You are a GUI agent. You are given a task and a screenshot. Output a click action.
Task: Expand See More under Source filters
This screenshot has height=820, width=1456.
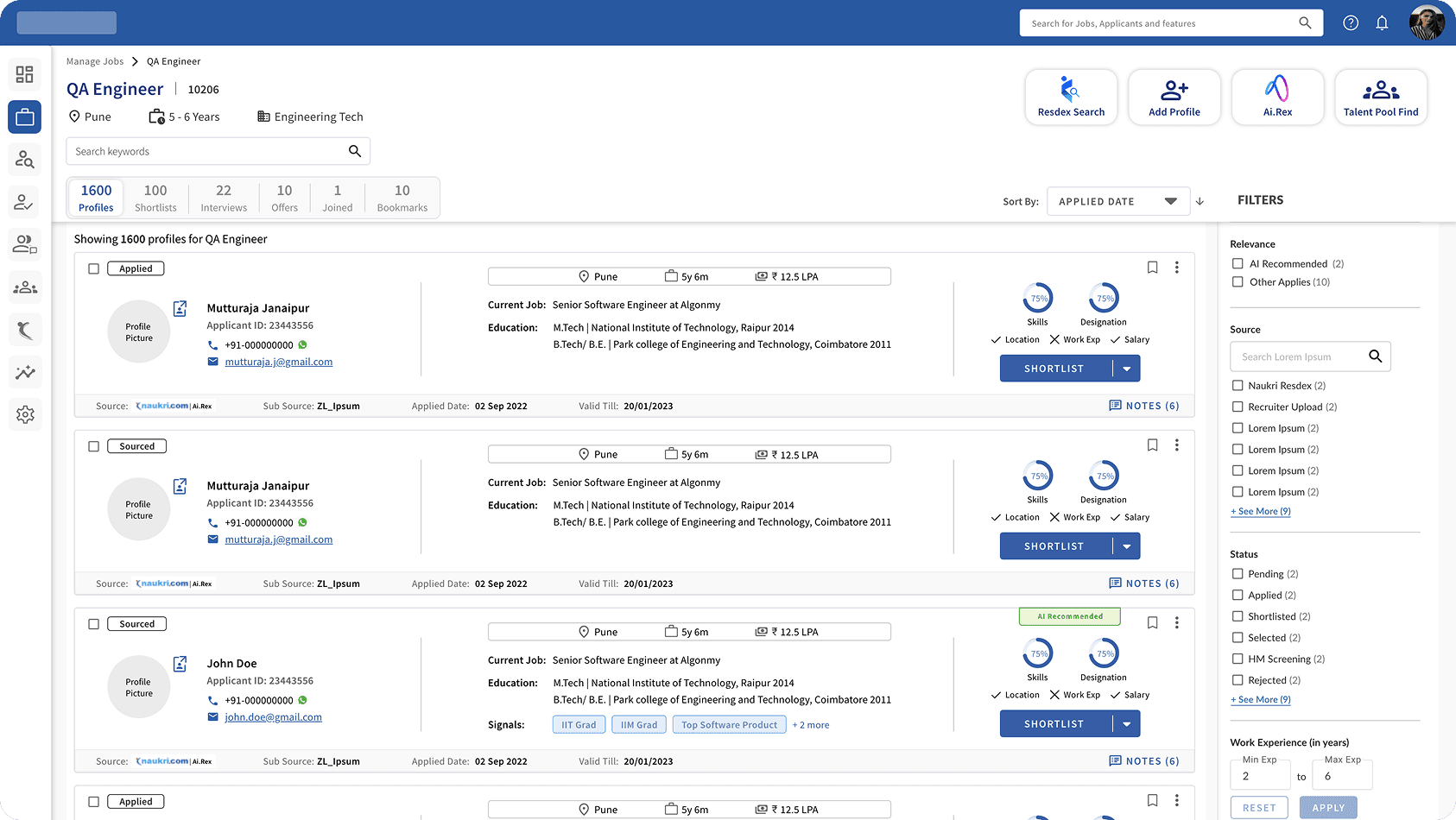click(x=1260, y=512)
